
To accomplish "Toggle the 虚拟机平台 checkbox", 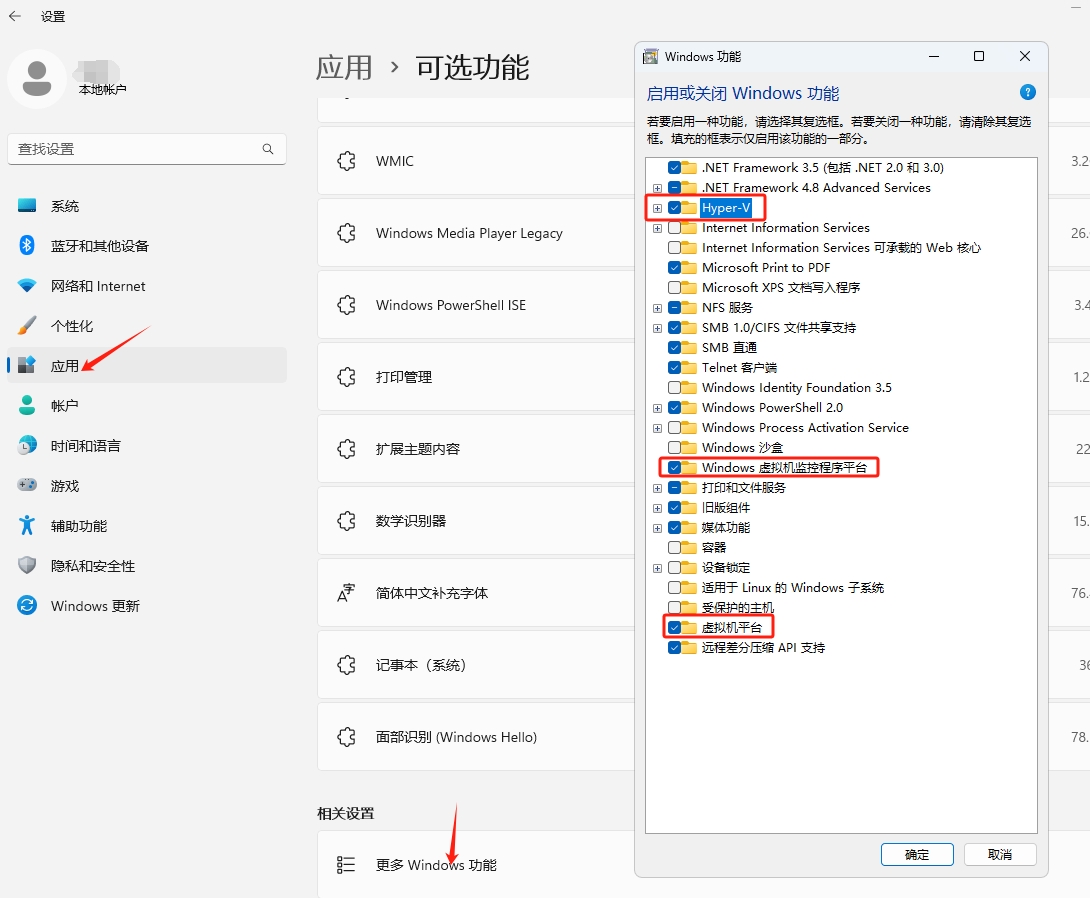I will click(x=674, y=628).
